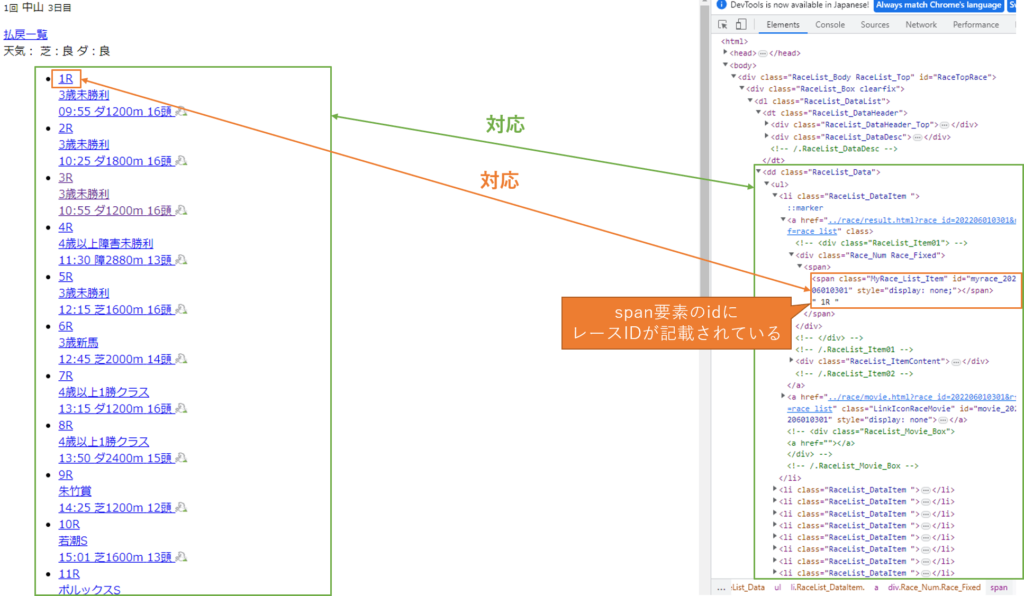
Task: Collapse the dl RaceList_DataList node
Action: (751, 101)
